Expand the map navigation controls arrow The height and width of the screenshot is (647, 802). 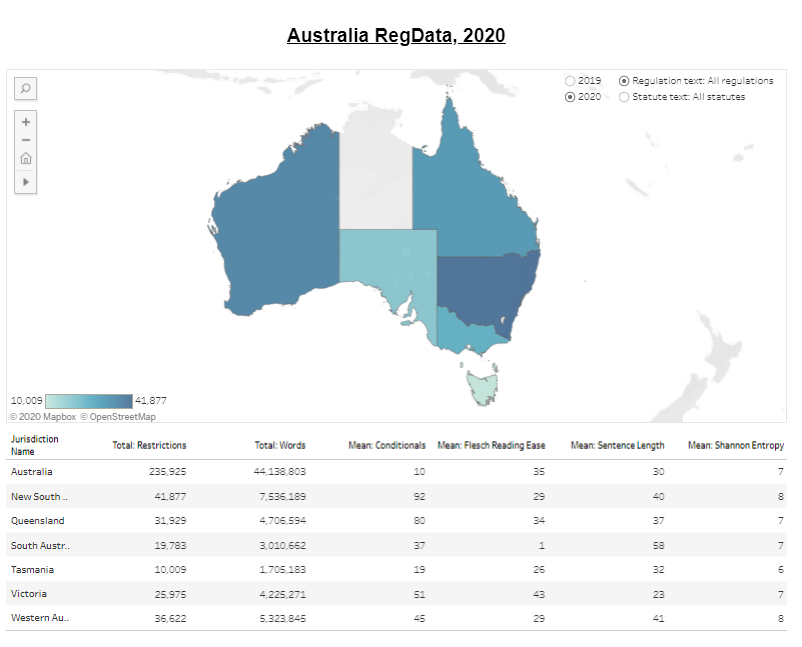tap(24, 182)
